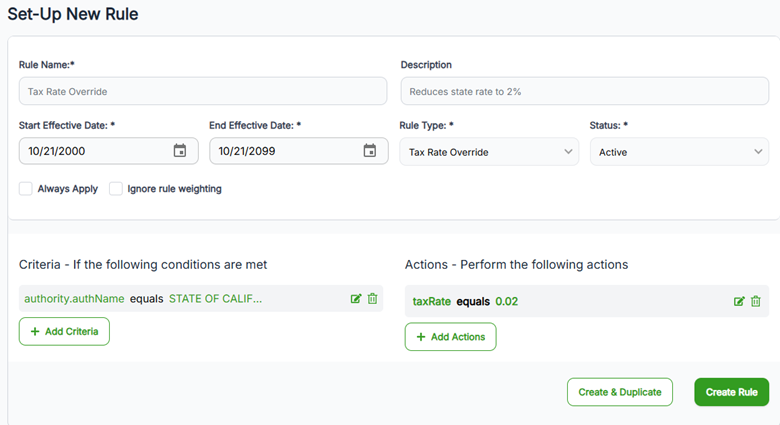The height and width of the screenshot is (425, 780).
Task: Edit the taxRate action row
Action: pyautogui.click(x=739, y=301)
